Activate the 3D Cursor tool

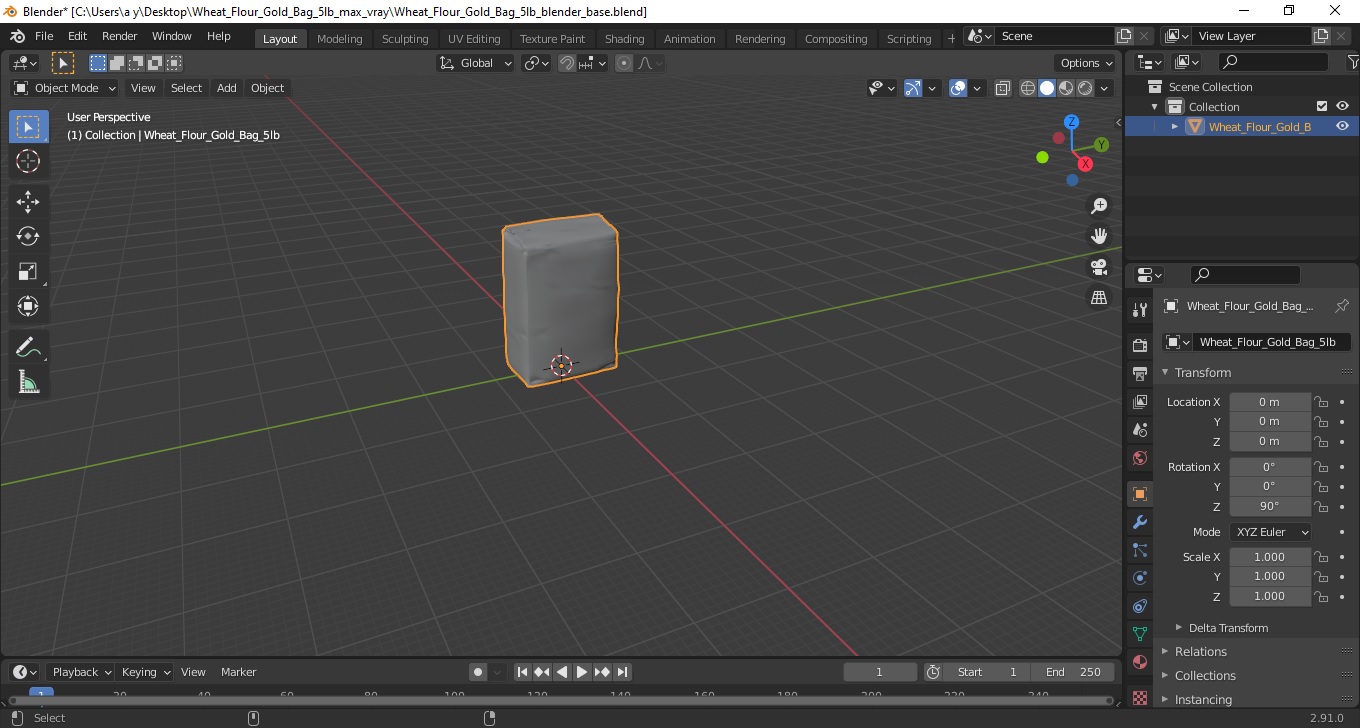pyautogui.click(x=28, y=161)
